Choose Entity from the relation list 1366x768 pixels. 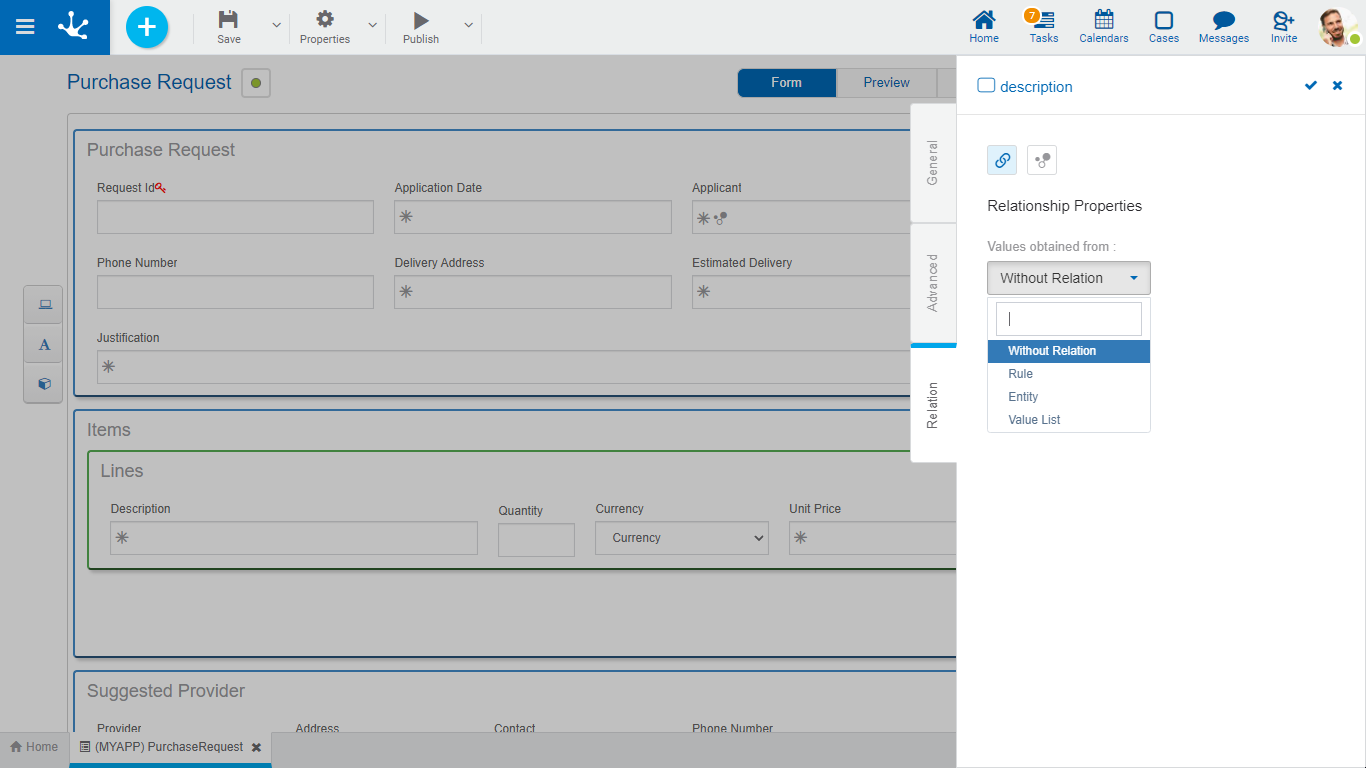1023,397
